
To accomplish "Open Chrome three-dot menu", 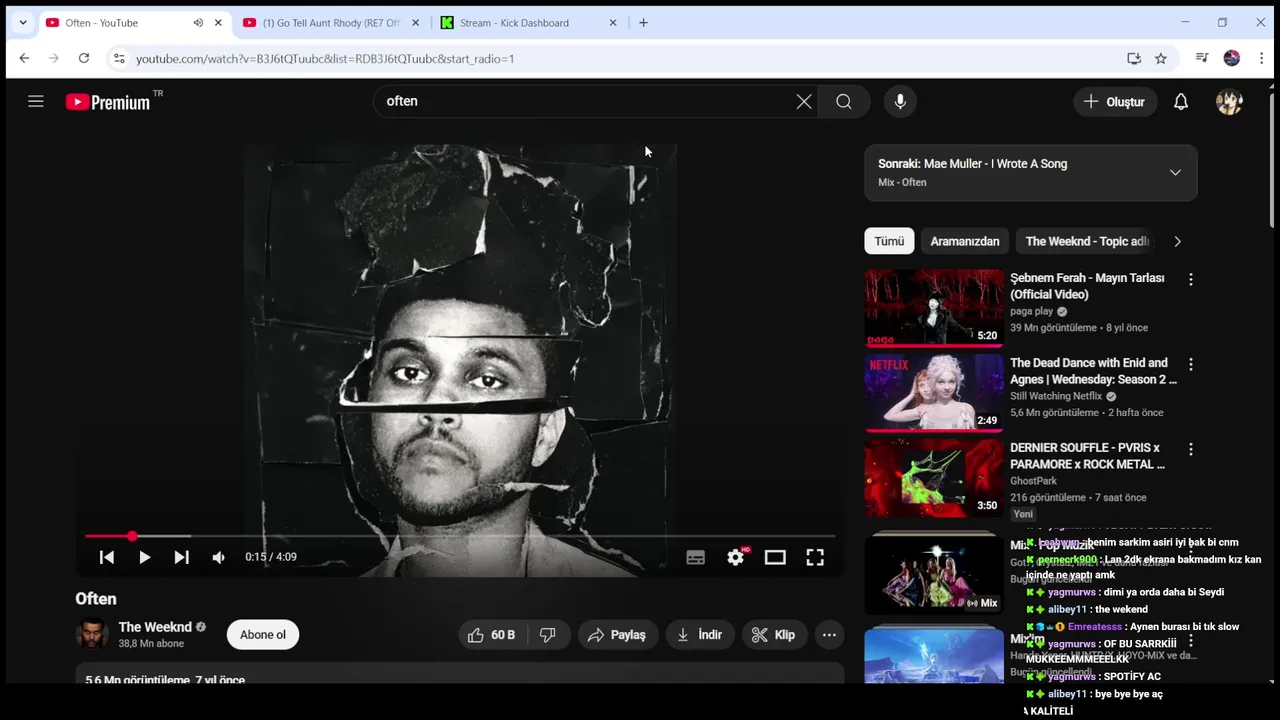I will pyautogui.click(x=1262, y=58).
